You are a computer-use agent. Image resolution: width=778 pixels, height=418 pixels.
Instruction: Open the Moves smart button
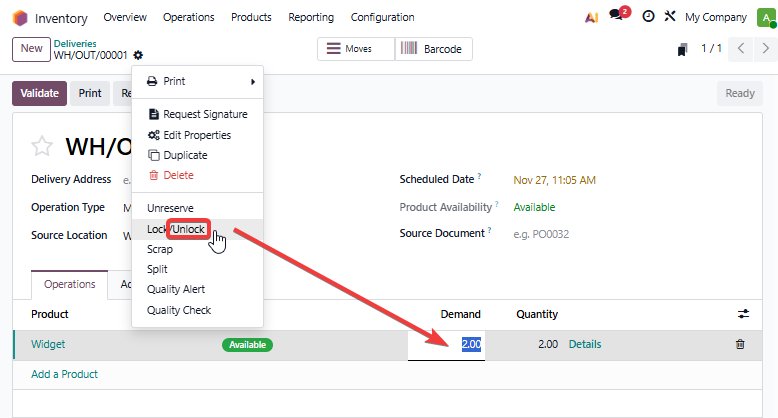click(355, 49)
